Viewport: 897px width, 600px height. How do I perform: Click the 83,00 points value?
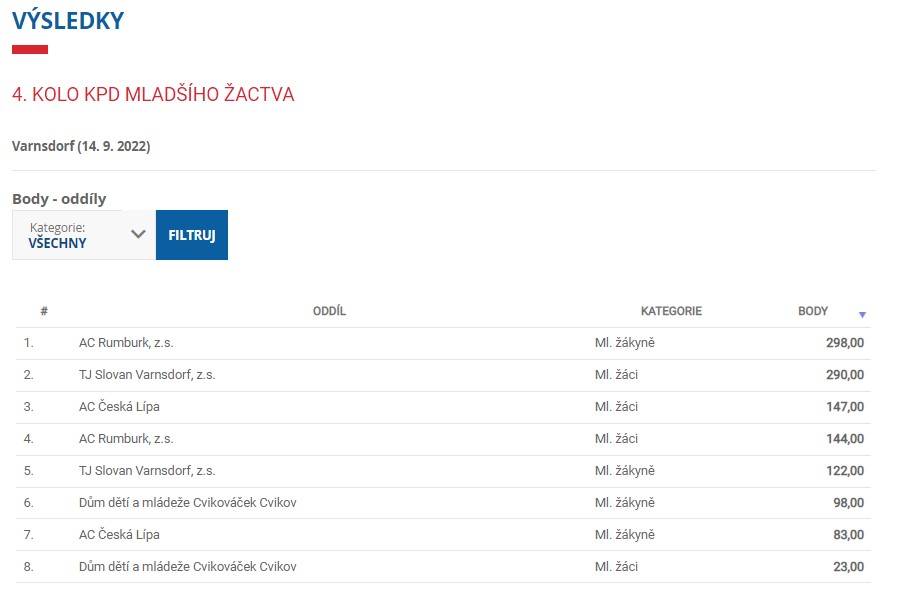tap(848, 535)
